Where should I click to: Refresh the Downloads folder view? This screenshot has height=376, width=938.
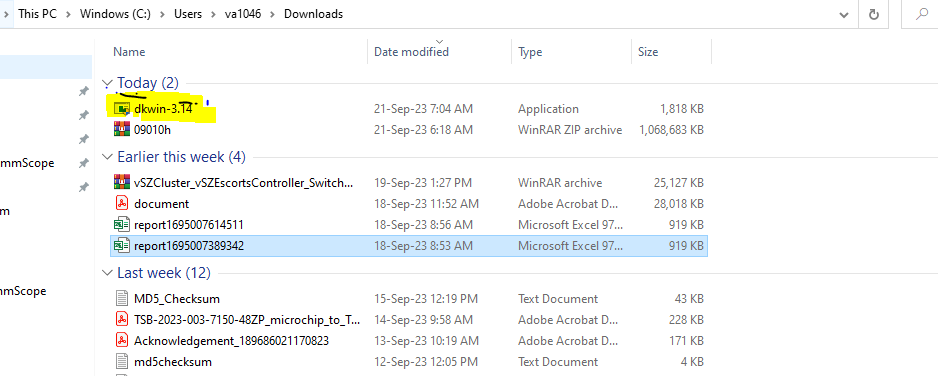[x=874, y=14]
